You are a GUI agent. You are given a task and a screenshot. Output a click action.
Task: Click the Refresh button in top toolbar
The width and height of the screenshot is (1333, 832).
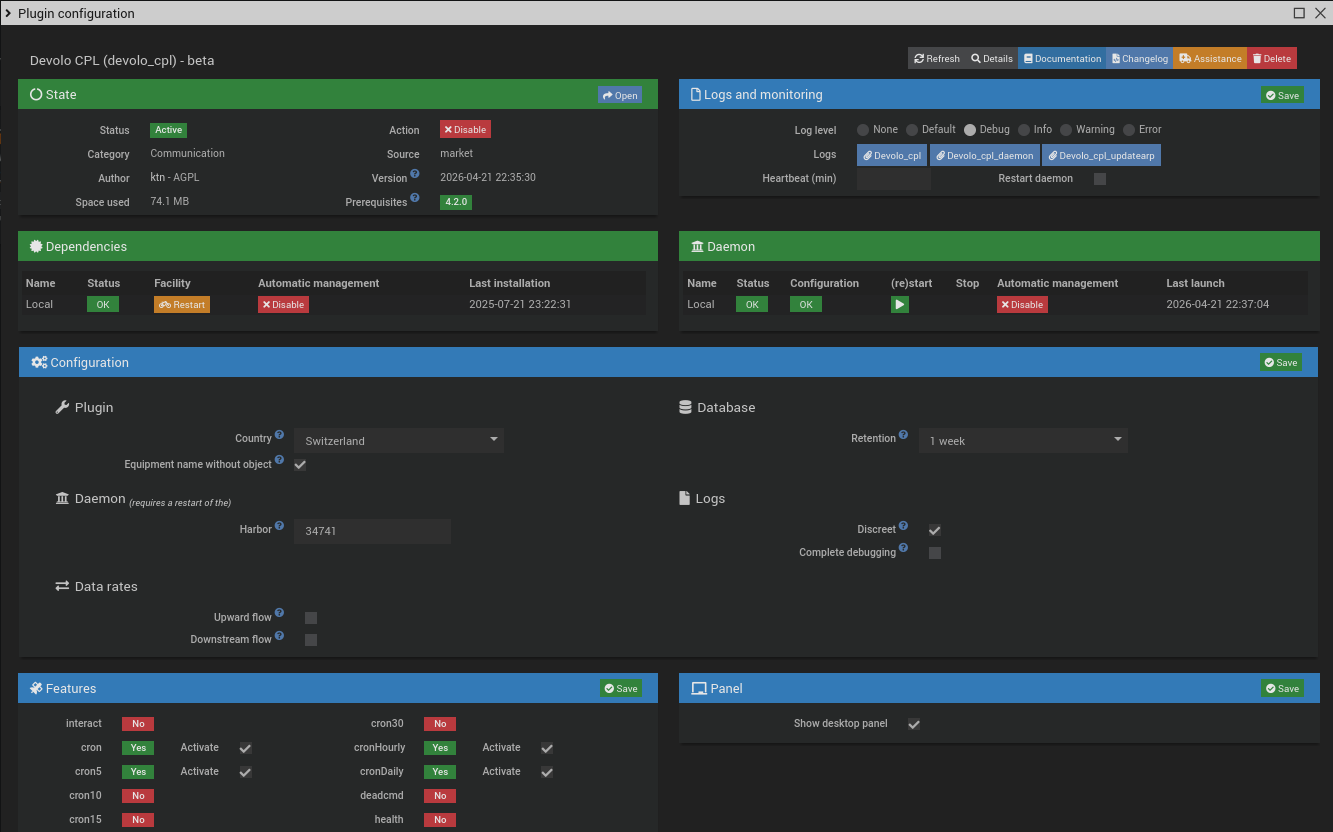click(x=937, y=59)
